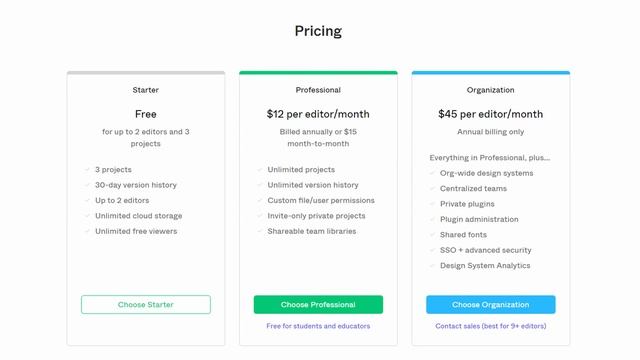Click checkmark beside Design System Analytics

(x=432, y=266)
